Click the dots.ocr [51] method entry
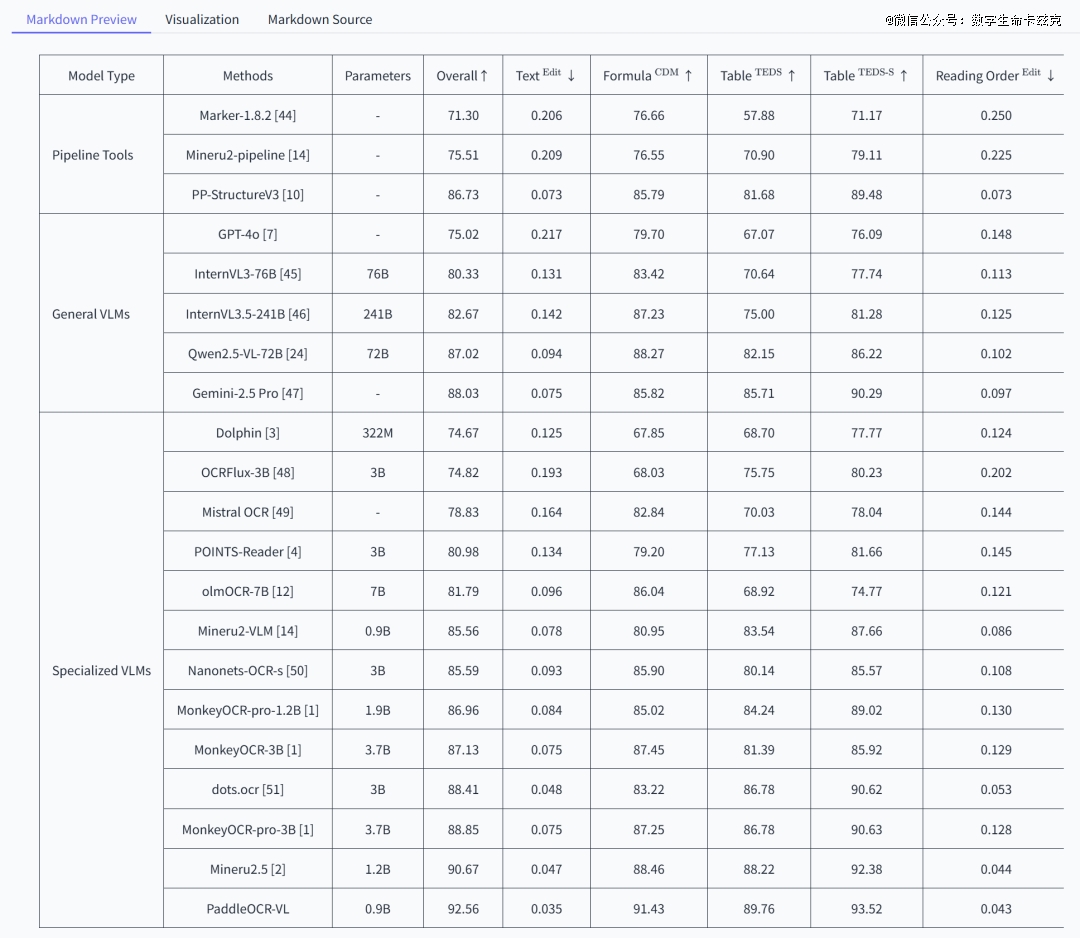The width and height of the screenshot is (1080, 938). (247, 789)
